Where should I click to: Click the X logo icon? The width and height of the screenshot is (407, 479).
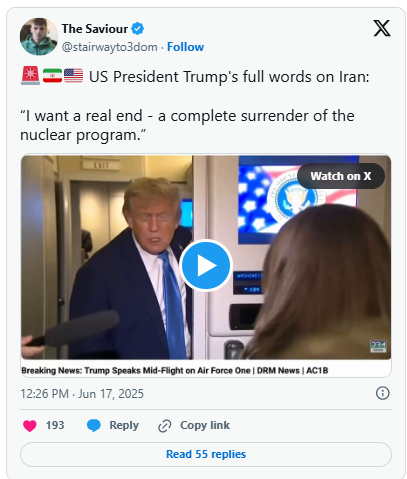(382, 28)
